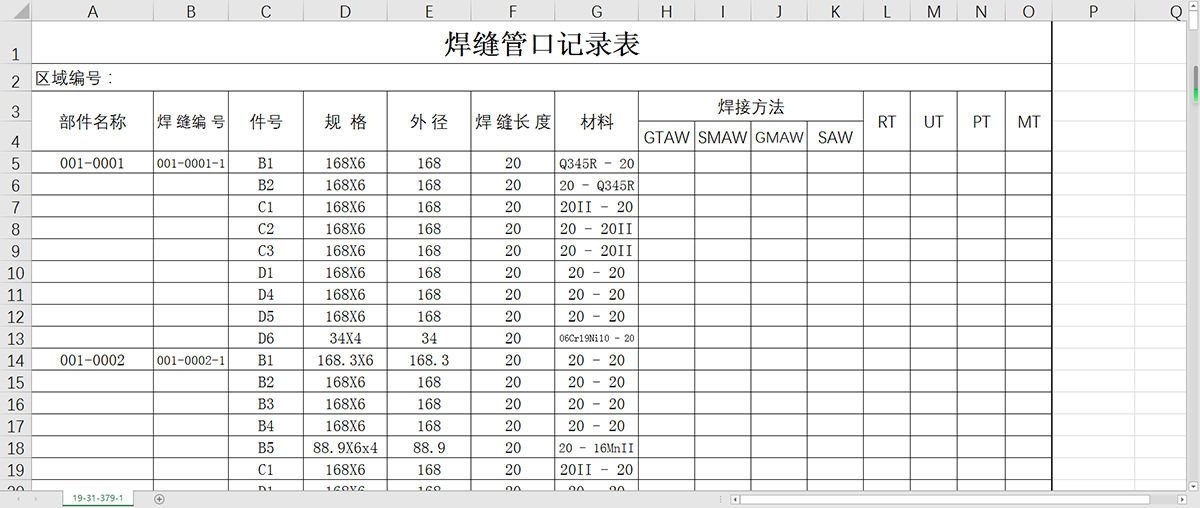Click the 外径 header cell
The image size is (1200, 508).
429,121
